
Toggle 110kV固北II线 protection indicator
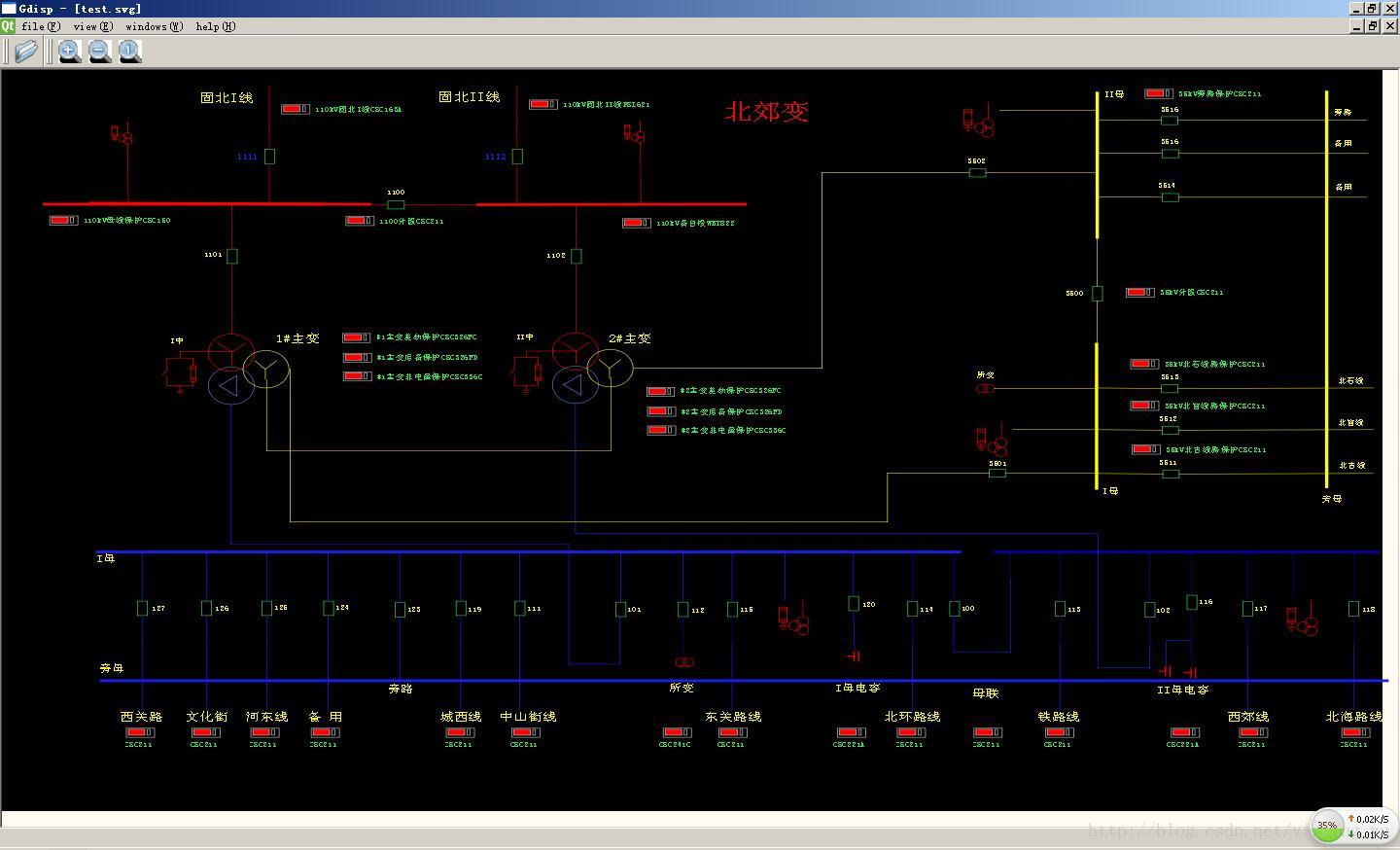(x=543, y=104)
